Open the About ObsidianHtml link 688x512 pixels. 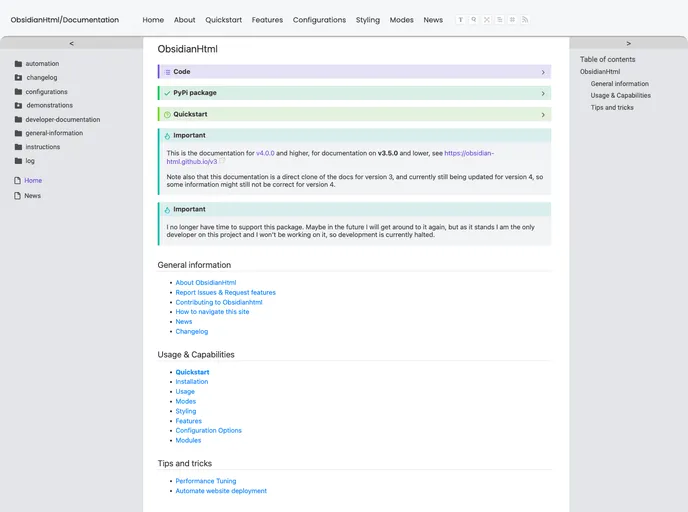click(x=206, y=283)
